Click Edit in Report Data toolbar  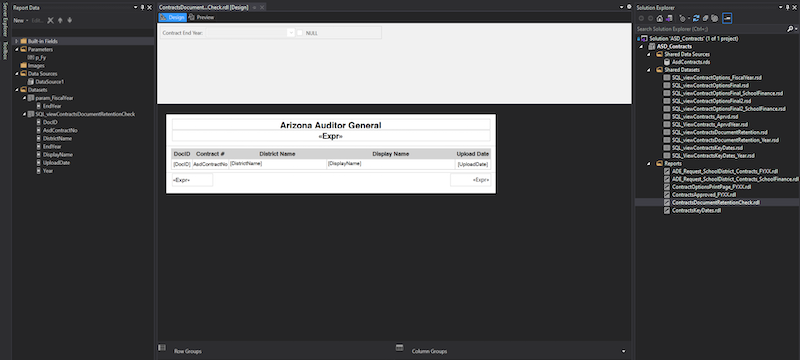(38, 20)
